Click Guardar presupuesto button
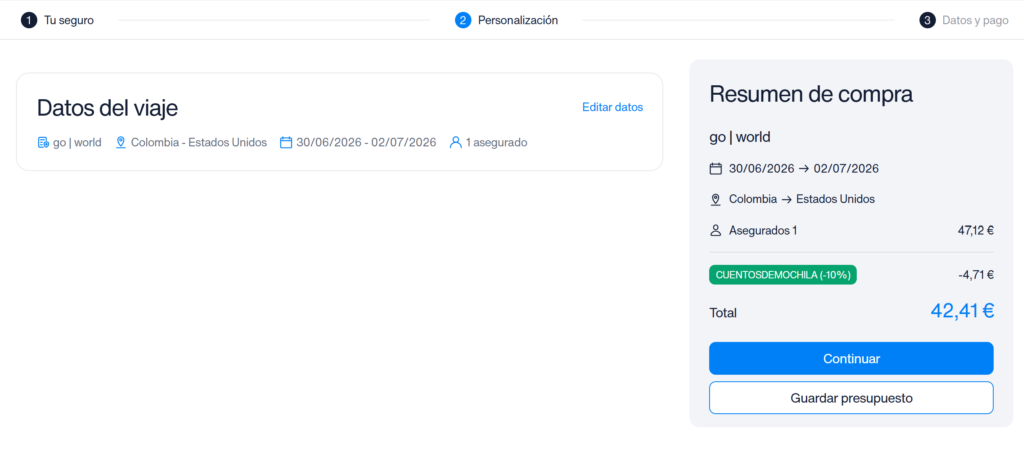This screenshot has height=451, width=1024. click(851, 397)
